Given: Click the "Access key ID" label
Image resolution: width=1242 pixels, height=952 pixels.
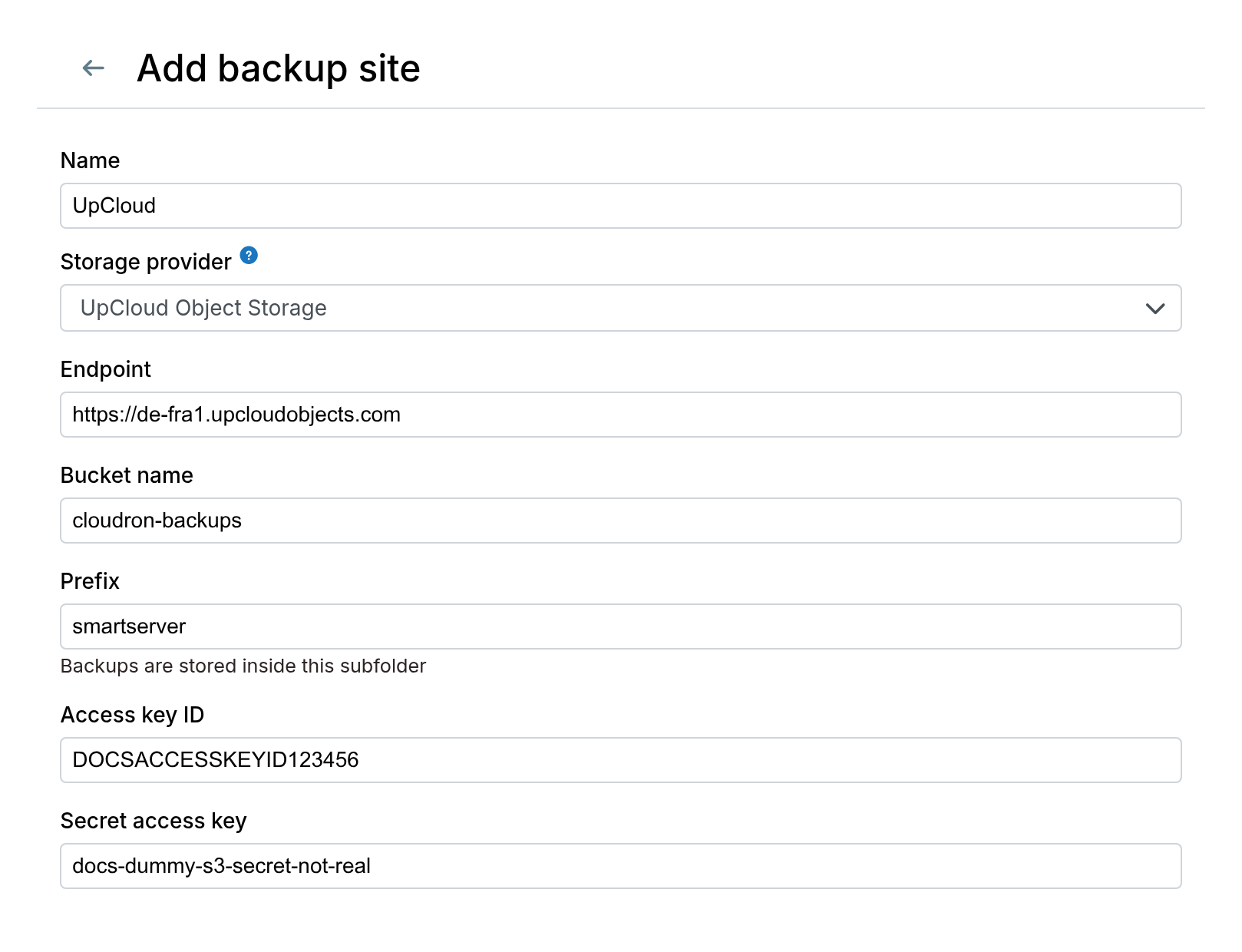Looking at the screenshot, I should tap(132, 715).
